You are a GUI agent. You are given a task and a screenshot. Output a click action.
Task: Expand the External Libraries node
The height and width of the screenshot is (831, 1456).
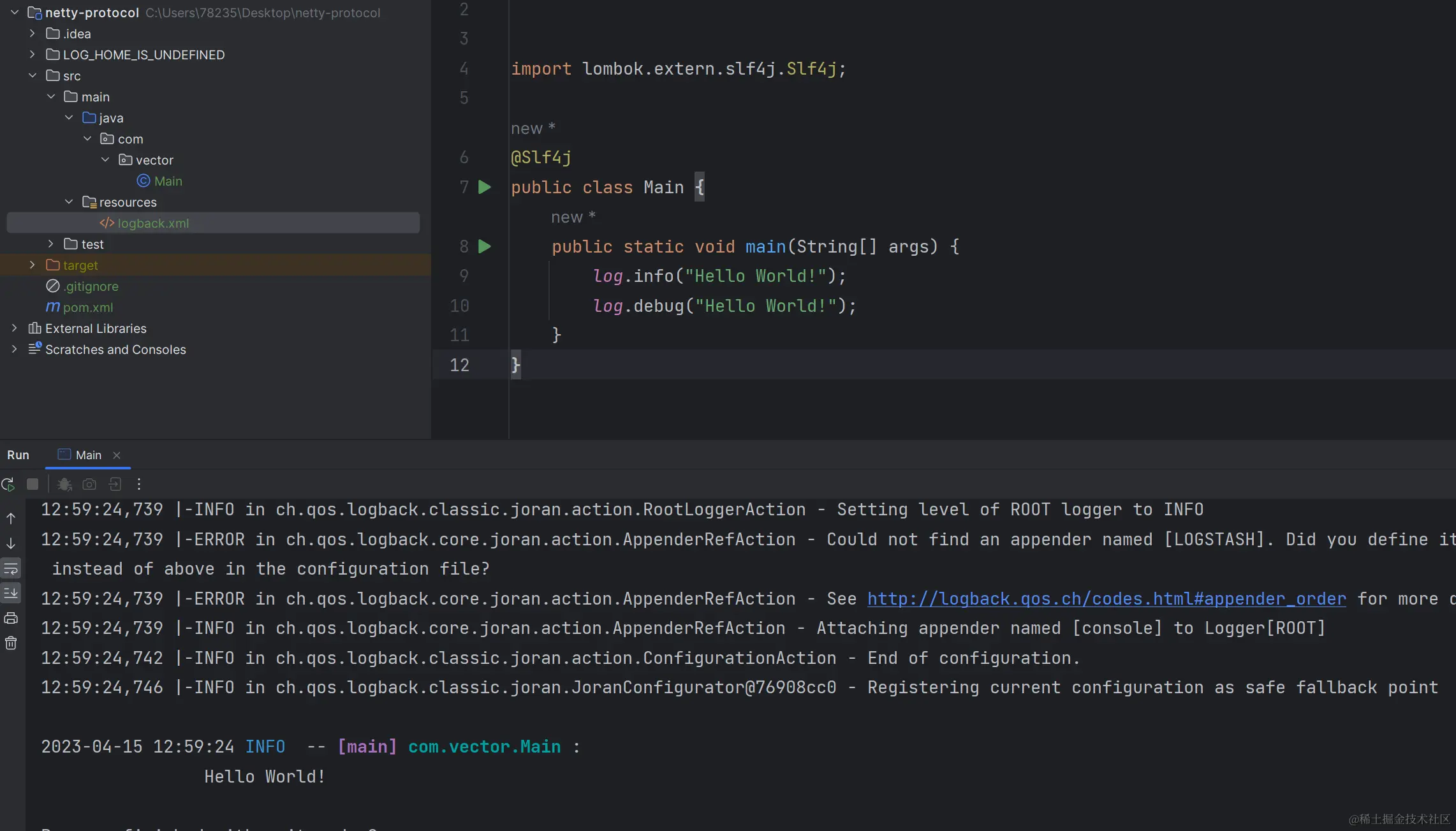click(14, 328)
